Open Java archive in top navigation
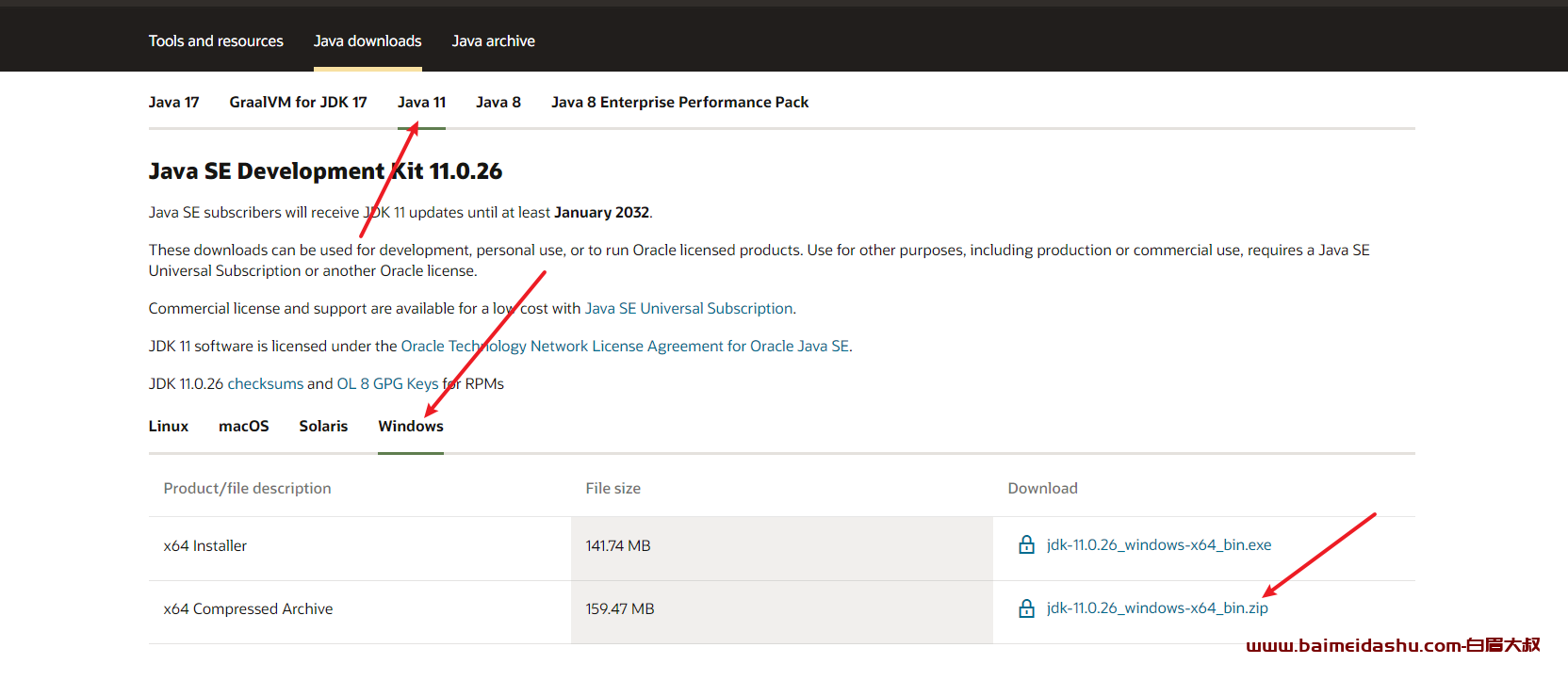Viewport: 1568px width, 680px height. [x=493, y=40]
